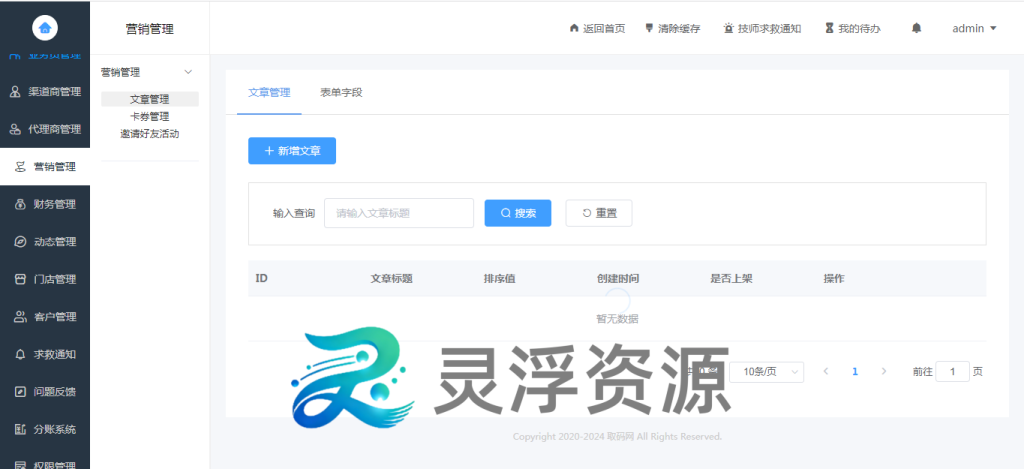Click the 分账系统 chart icon

point(20,430)
